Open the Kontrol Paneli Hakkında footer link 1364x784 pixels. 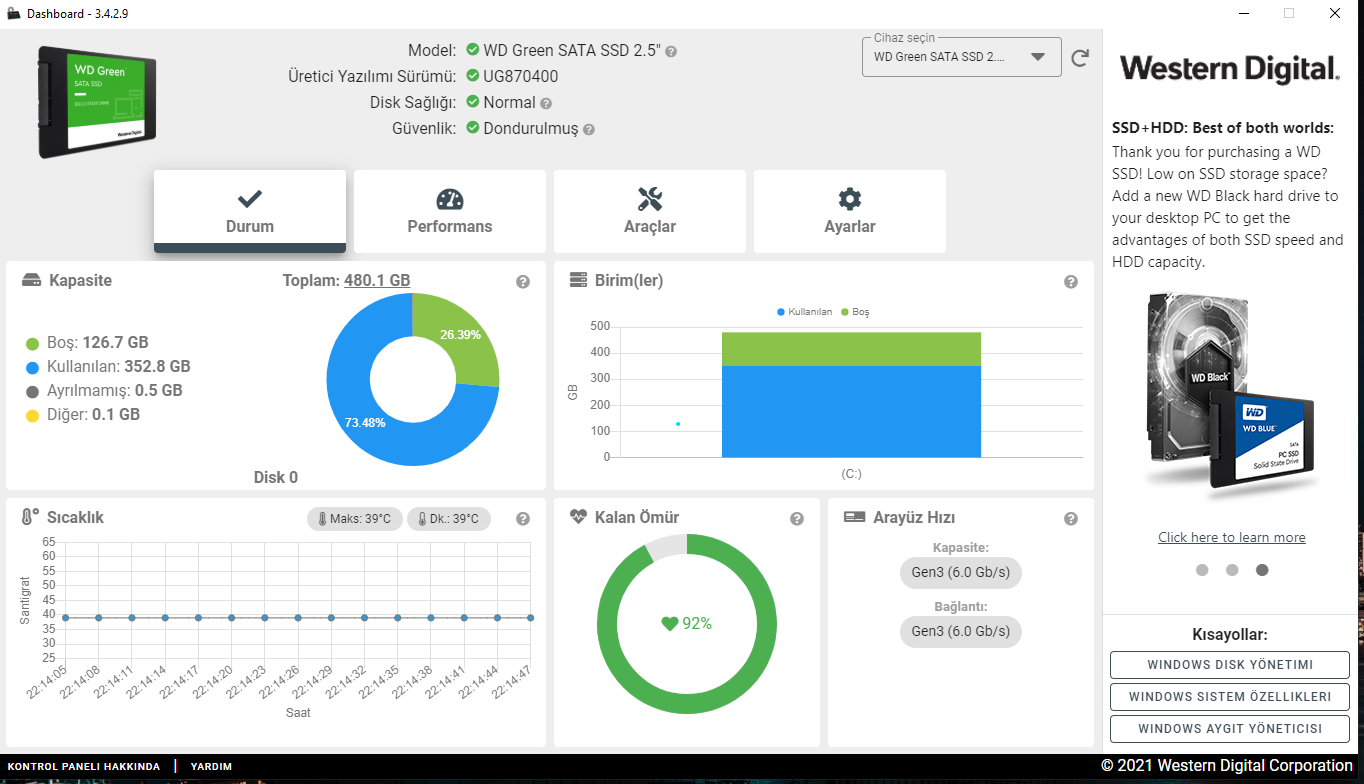pos(84,767)
